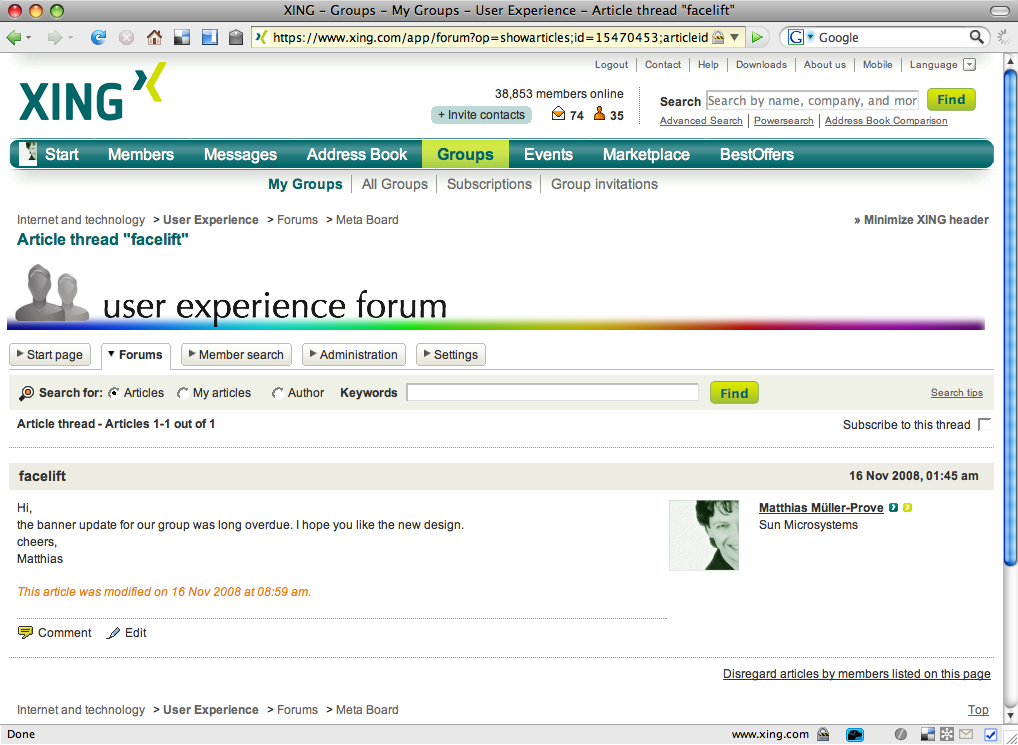Open the Search tips link
This screenshot has height=745, width=1018.
(957, 393)
